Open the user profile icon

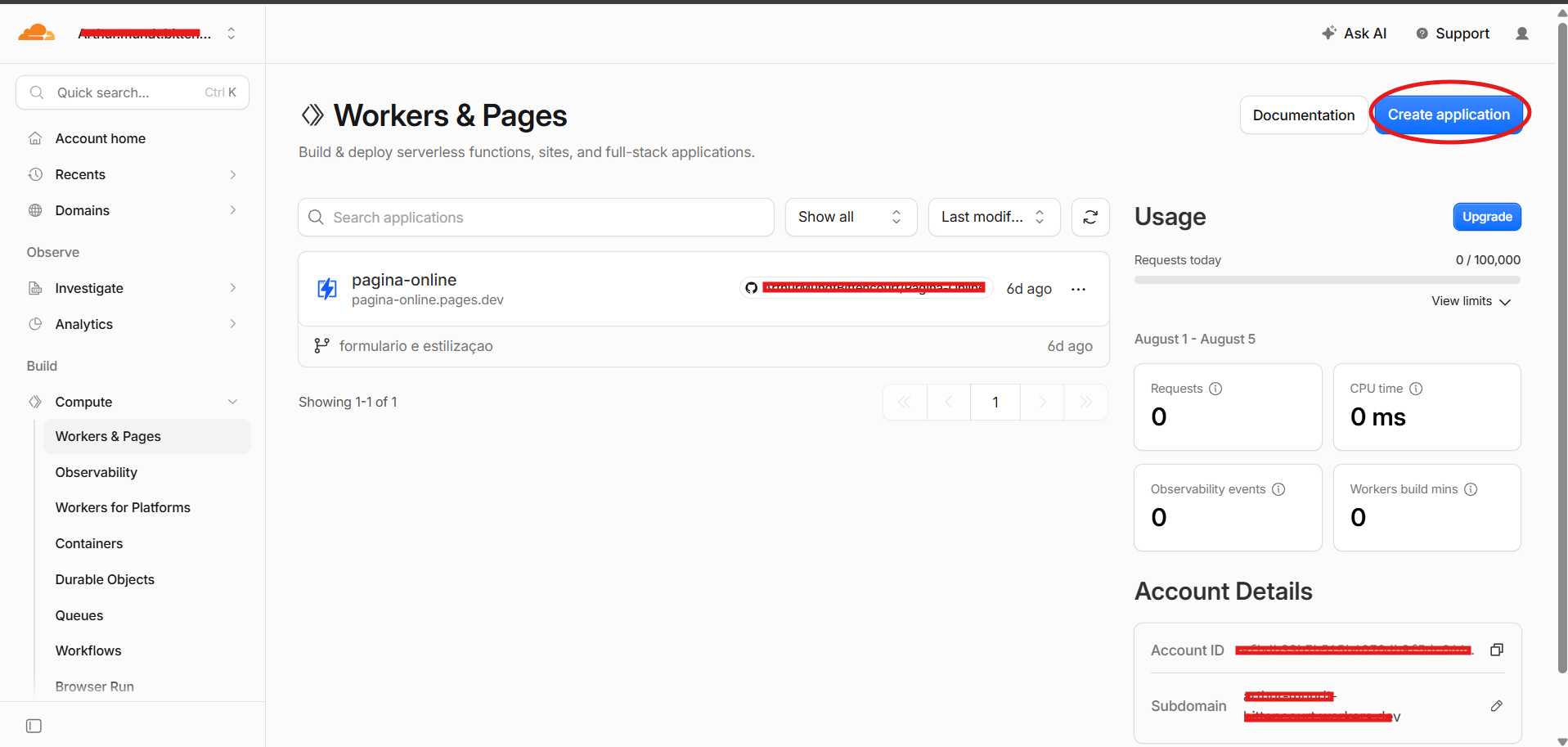pos(1522,34)
